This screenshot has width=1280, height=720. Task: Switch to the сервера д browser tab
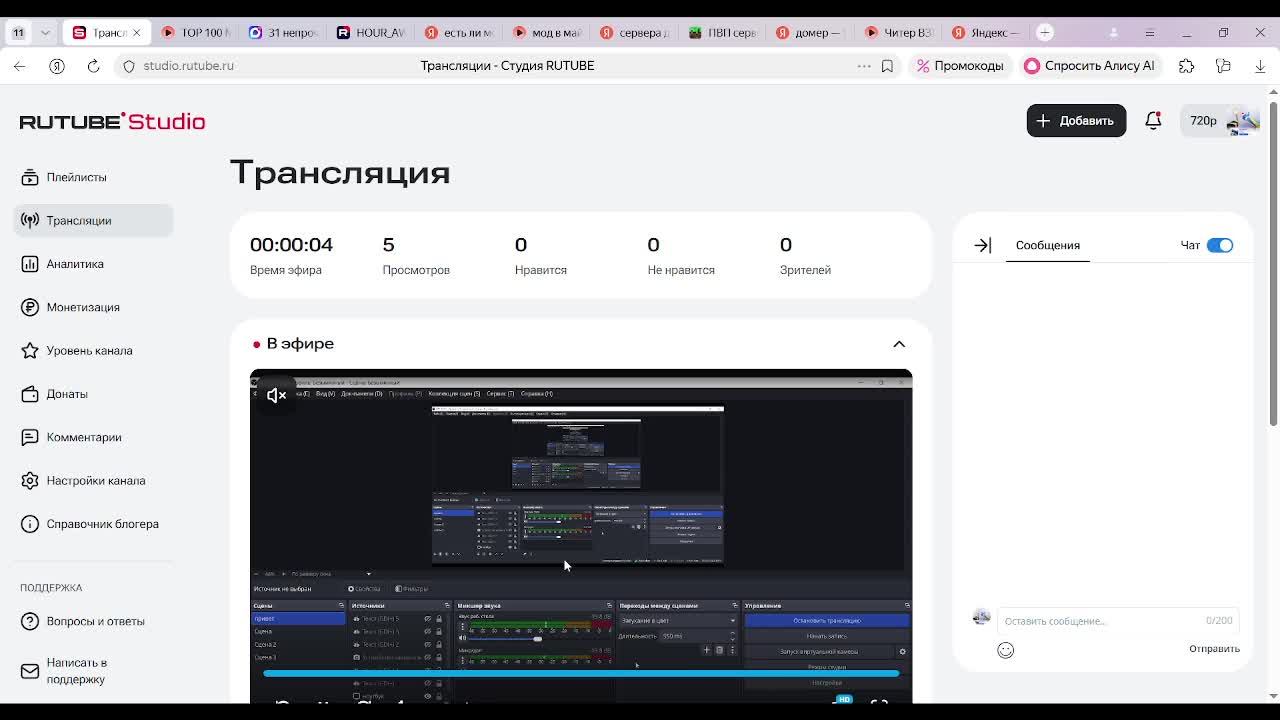pos(634,33)
